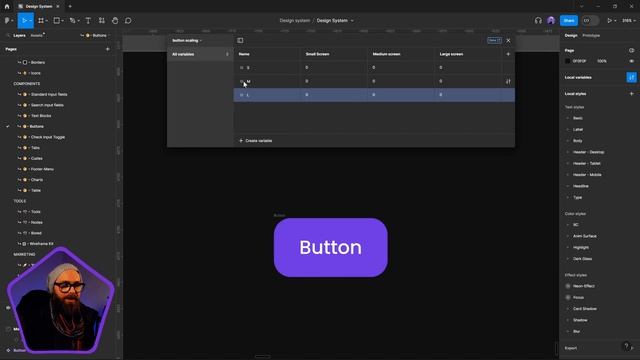The image size is (640, 360).
Task: Select variable row S
Action: click(374, 67)
